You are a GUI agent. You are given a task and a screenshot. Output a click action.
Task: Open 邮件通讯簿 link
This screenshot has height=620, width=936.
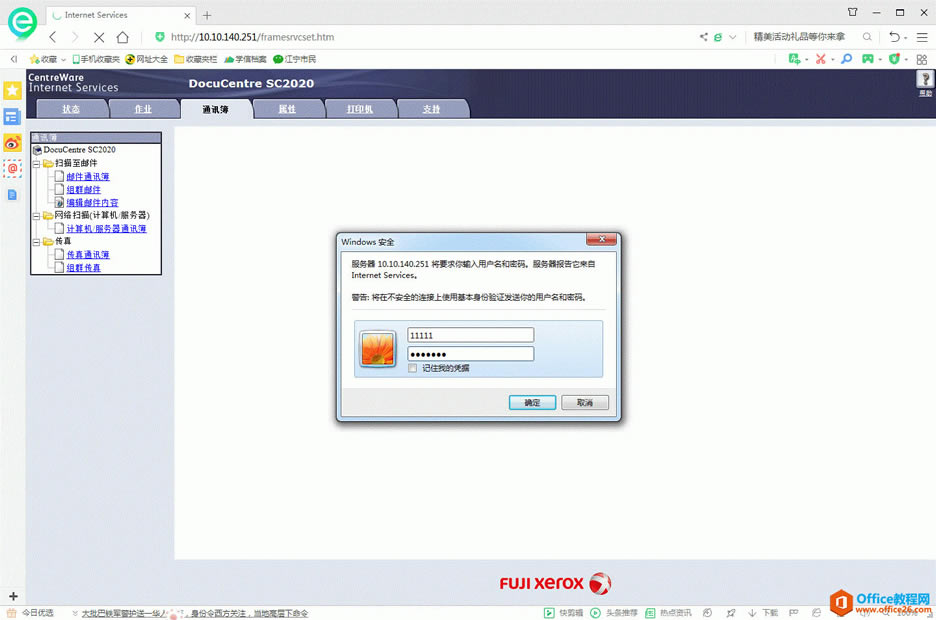click(88, 177)
